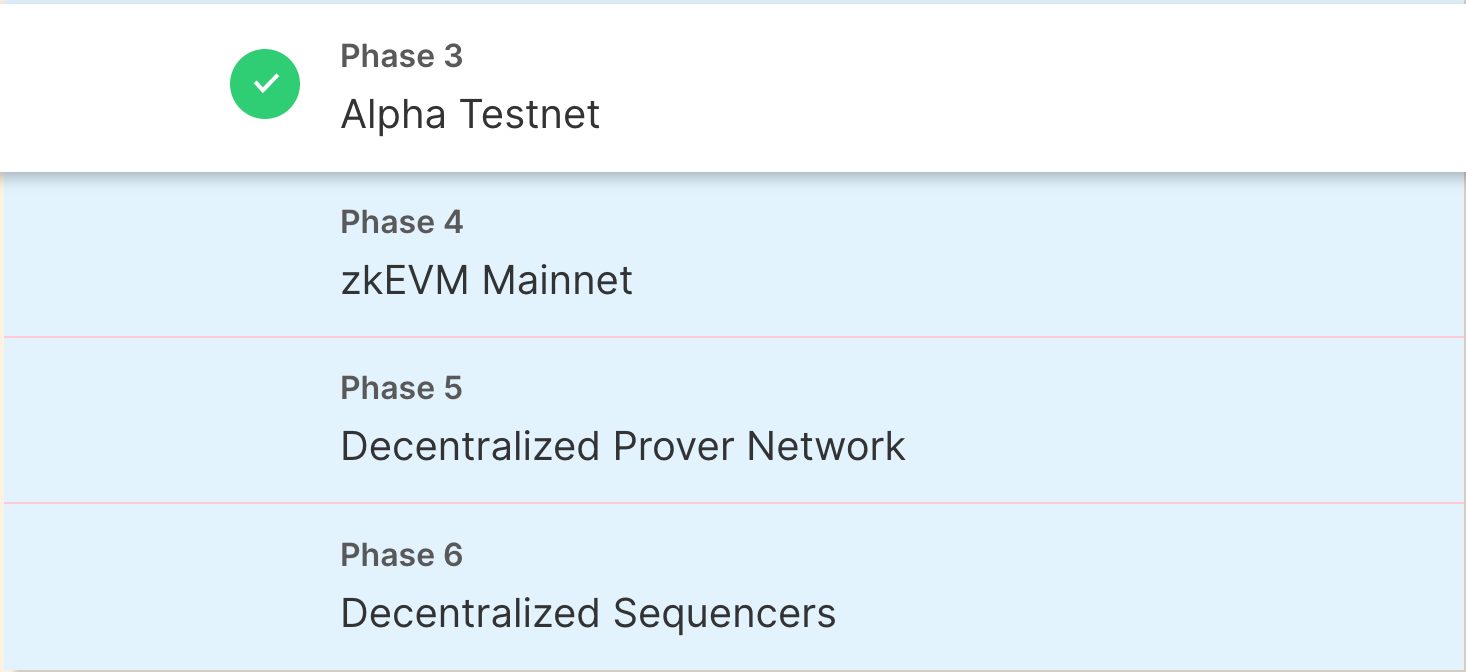Select the Phase 3 label
The width and height of the screenshot is (1466, 672).
click(x=401, y=56)
